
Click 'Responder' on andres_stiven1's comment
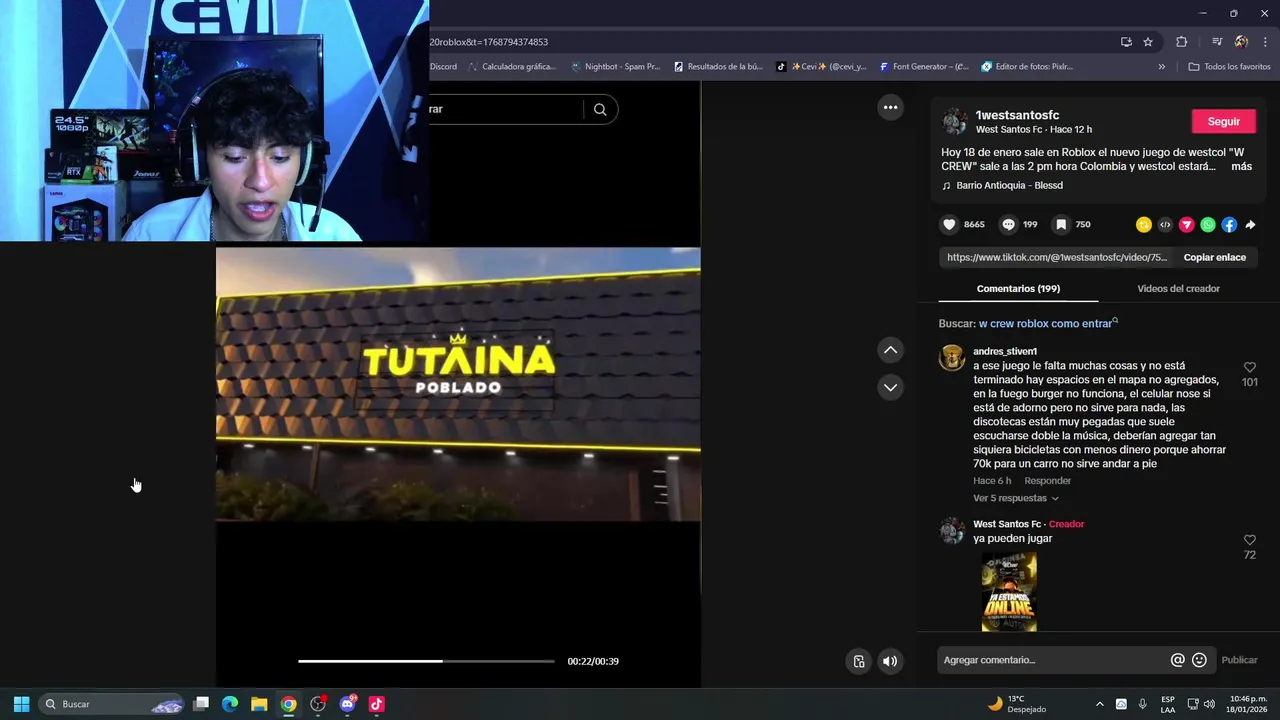tap(1047, 481)
